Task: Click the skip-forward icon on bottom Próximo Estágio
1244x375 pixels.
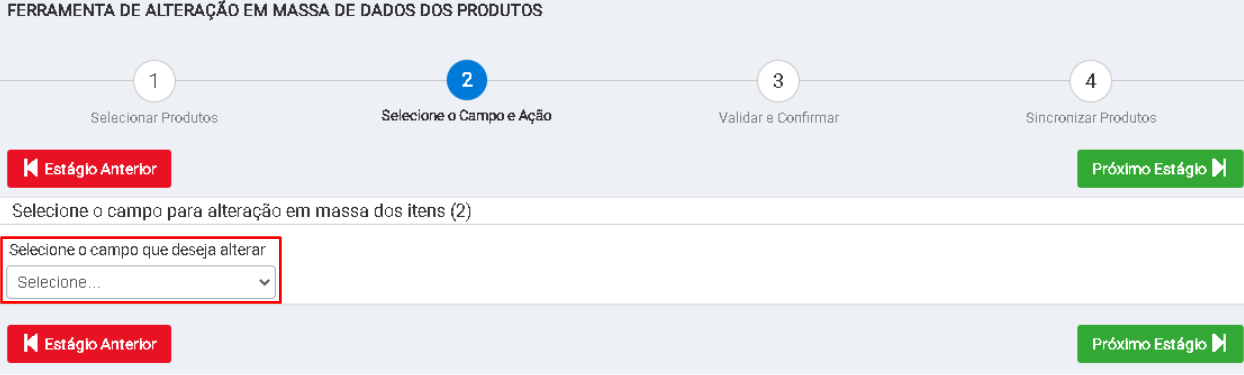Action: click(x=1219, y=343)
